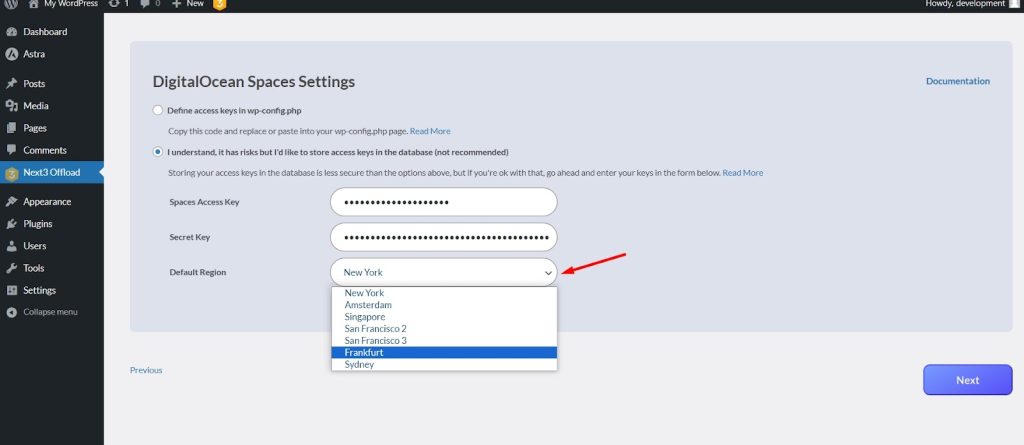Viewport: 1024px width, 445px height.
Task: Choose Amsterdam from region list
Action: (444, 305)
